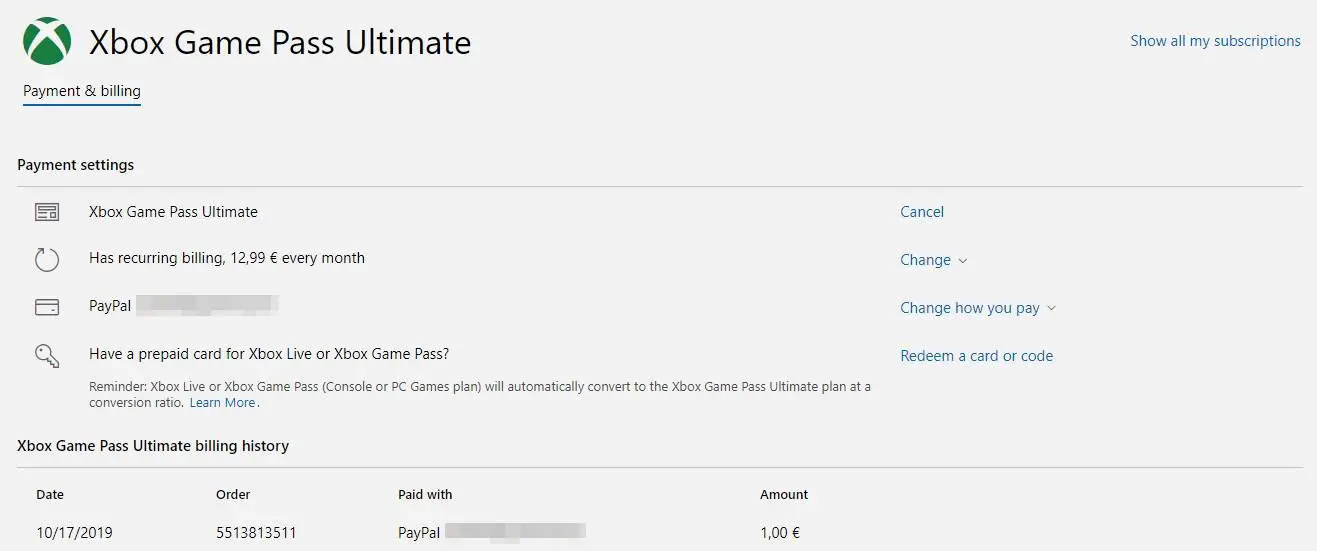
Task: Click Redeem a card or code
Action: coord(976,356)
